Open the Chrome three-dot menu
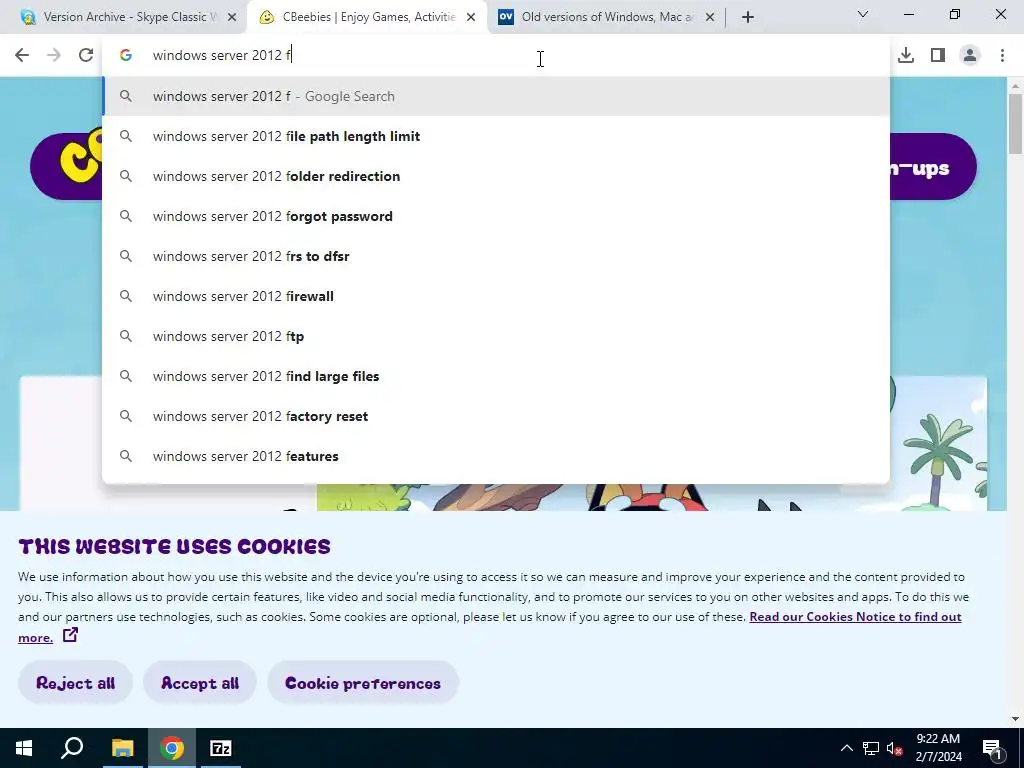This screenshot has height=768, width=1024. (1002, 56)
